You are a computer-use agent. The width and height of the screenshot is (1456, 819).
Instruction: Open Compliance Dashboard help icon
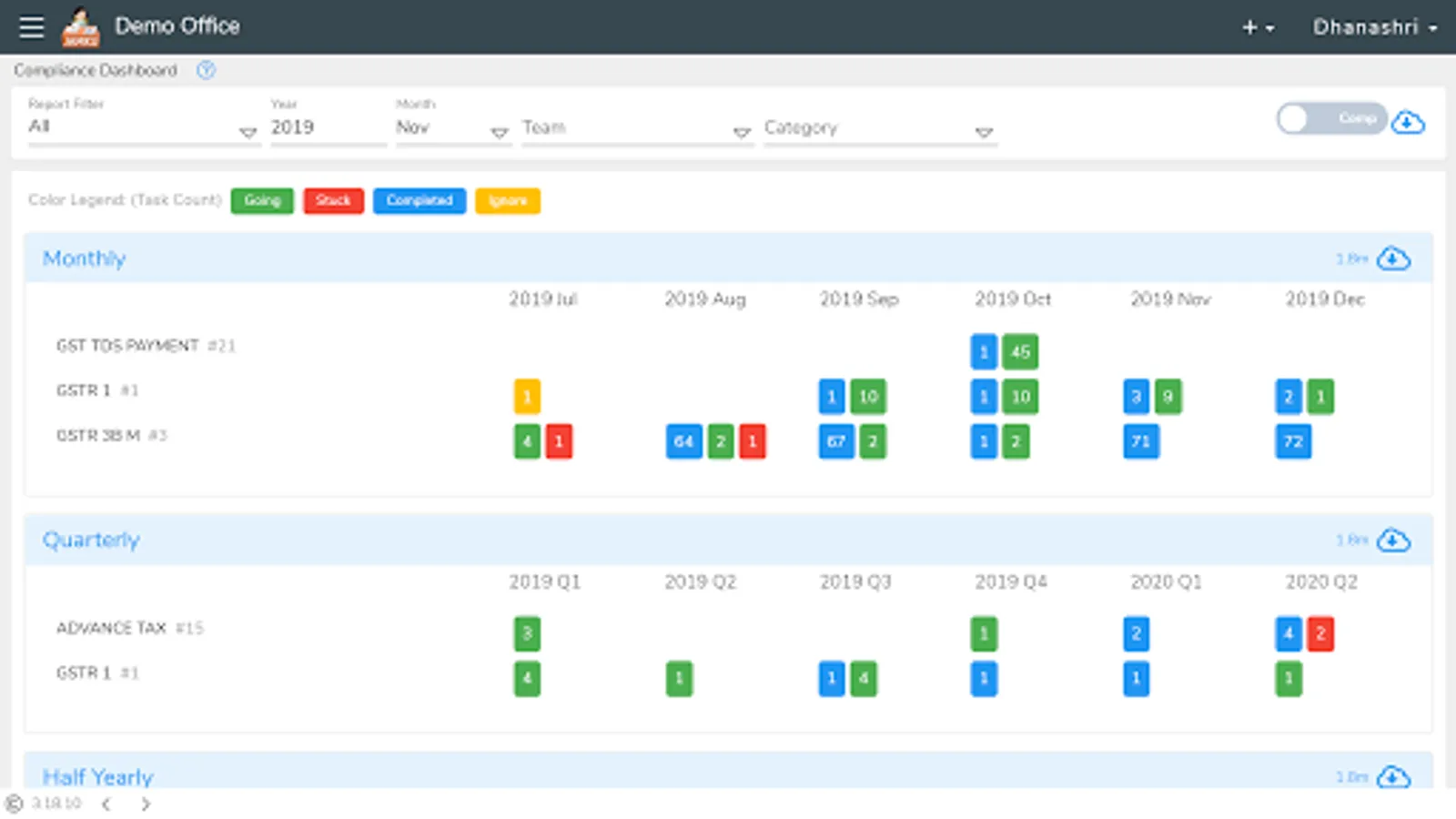(207, 70)
